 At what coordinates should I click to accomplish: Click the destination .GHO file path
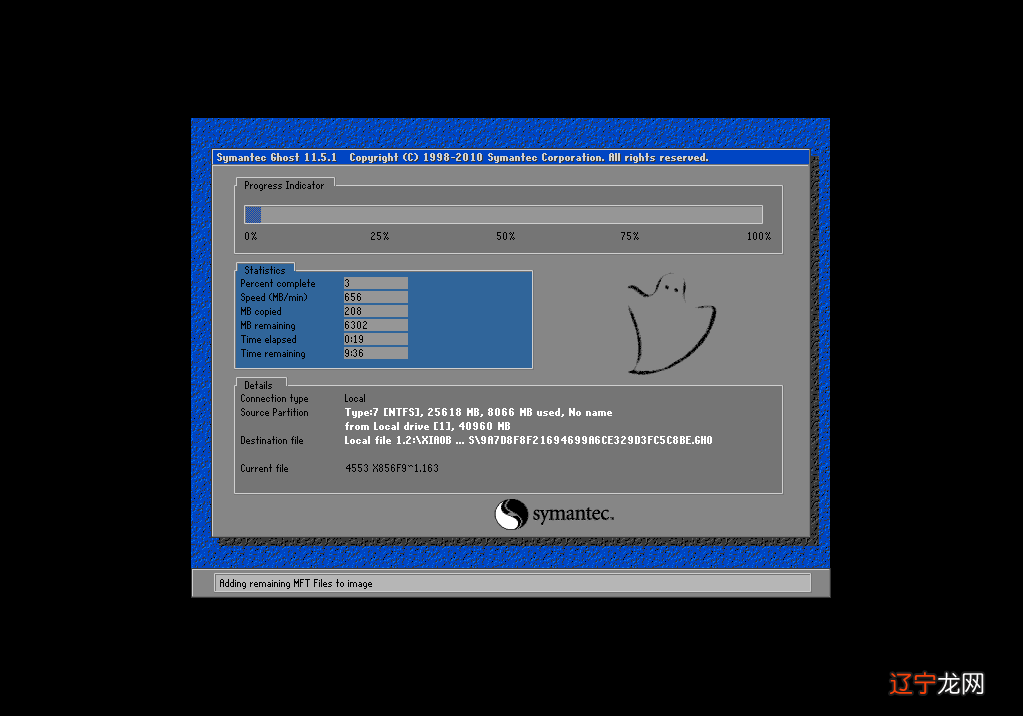point(528,441)
